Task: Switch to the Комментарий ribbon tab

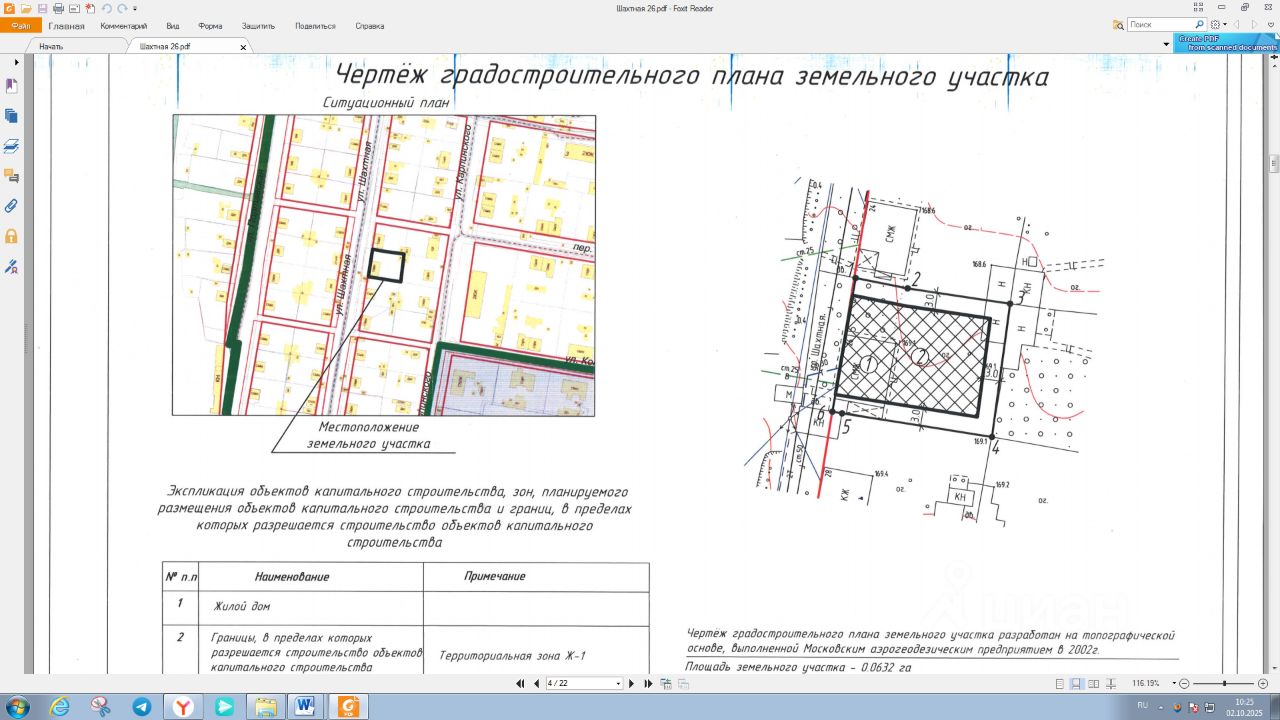Action: point(124,26)
